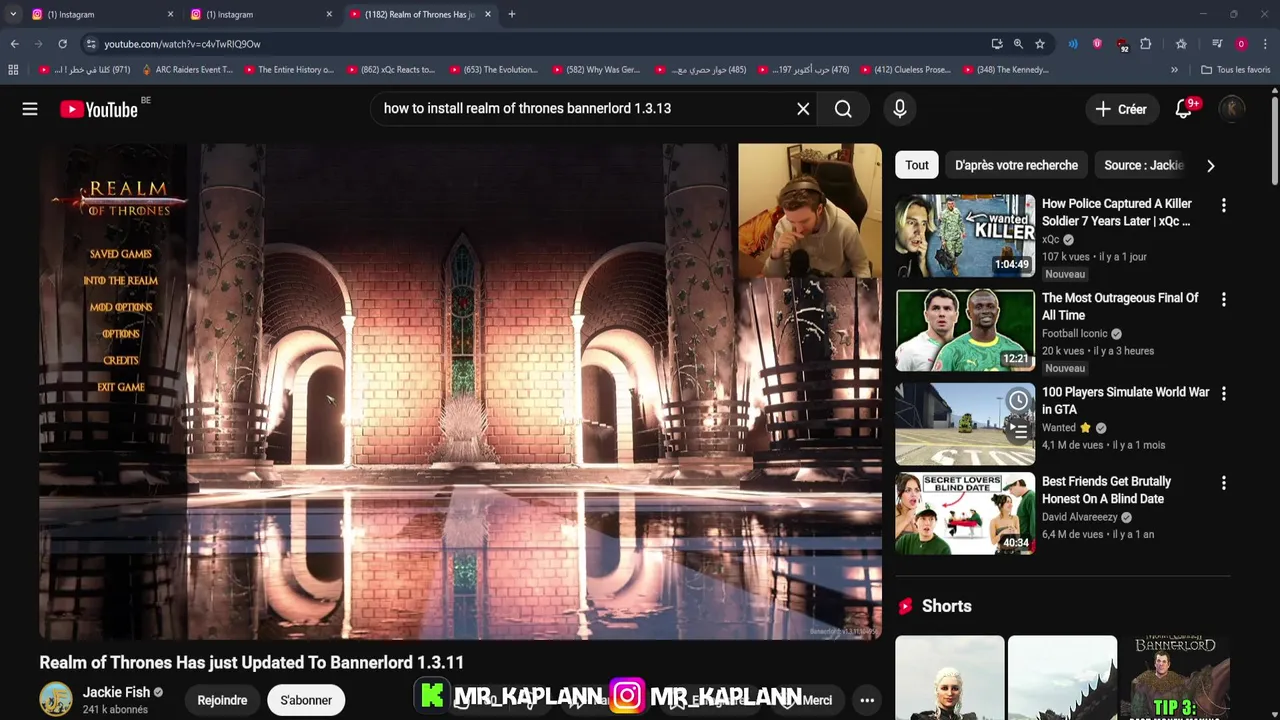This screenshot has height=720, width=1280.
Task: Open the Jackie Fish channel name
Action: point(116,692)
